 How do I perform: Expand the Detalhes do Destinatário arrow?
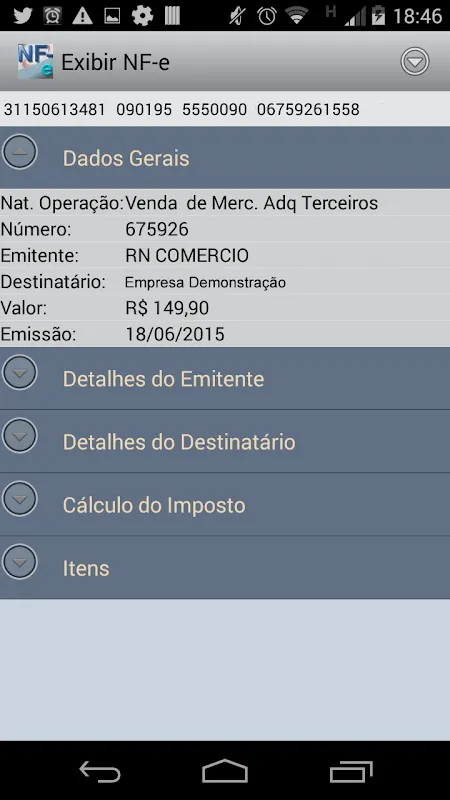[19, 436]
